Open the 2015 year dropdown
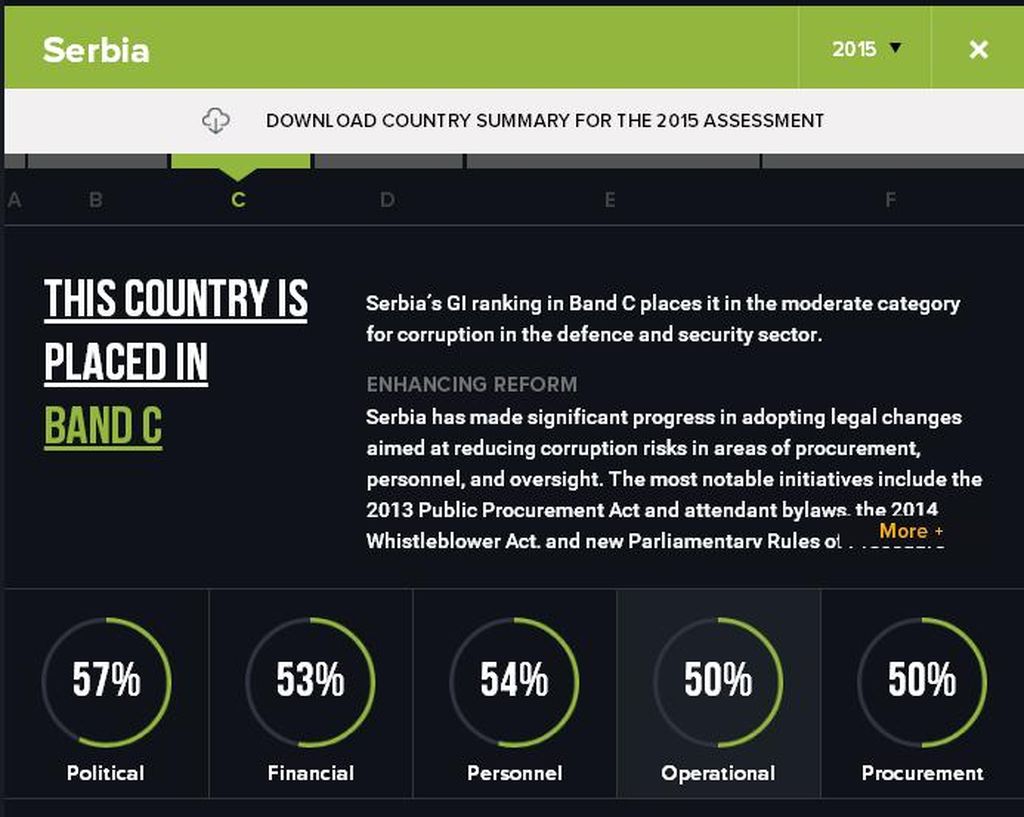 [865, 48]
